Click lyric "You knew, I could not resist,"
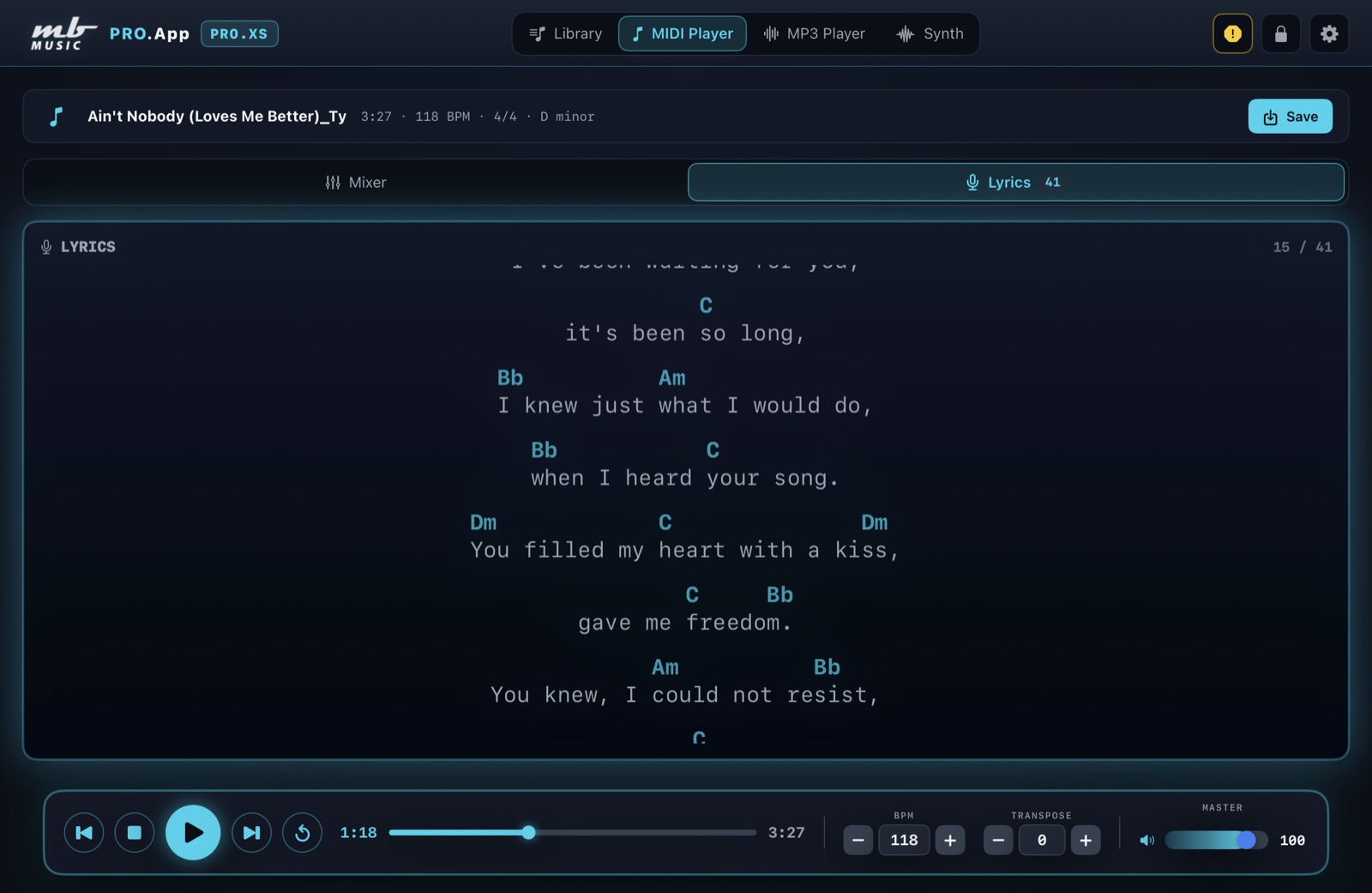The height and width of the screenshot is (893, 1372). coord(685,694)
